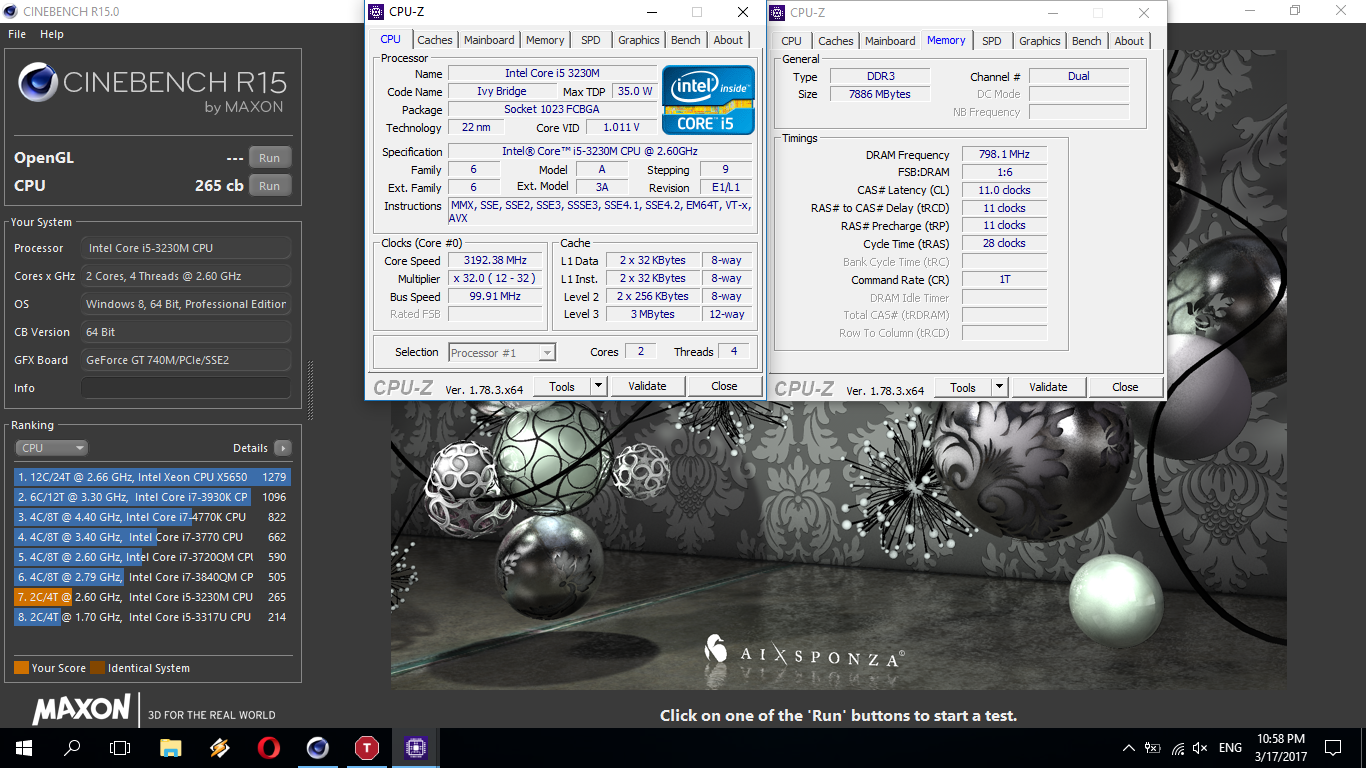Open the Cinebench File menu
The height and width of the screenshot is (768, 1366).
(17, 34)
